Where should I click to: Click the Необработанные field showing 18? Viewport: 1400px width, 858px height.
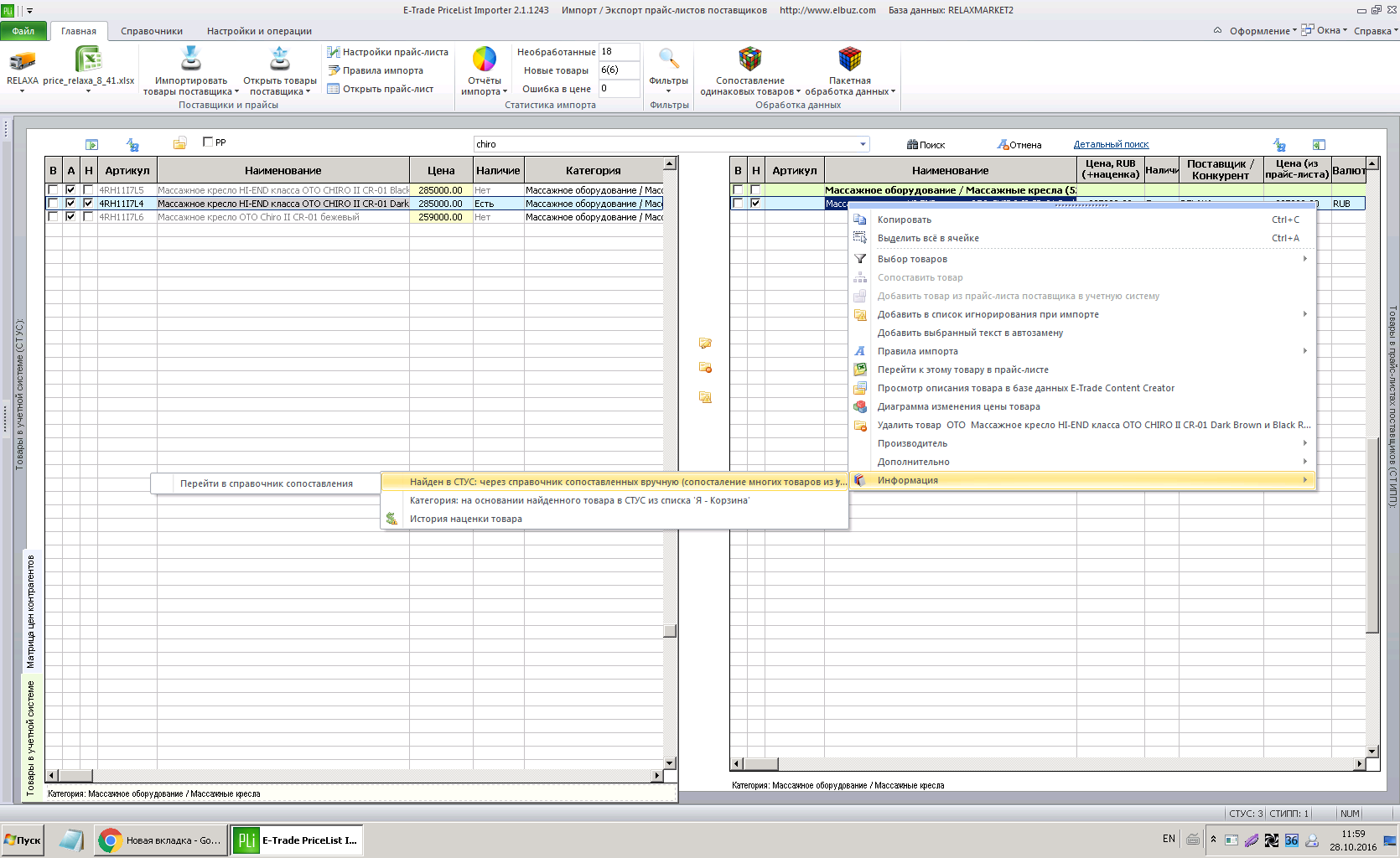click(x=619, y=52)
